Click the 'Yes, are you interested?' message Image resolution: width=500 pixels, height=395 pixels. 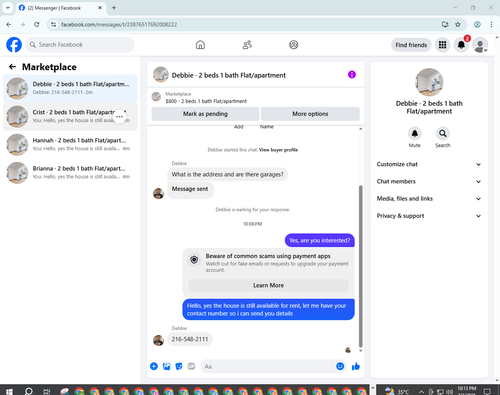[320, 240]
